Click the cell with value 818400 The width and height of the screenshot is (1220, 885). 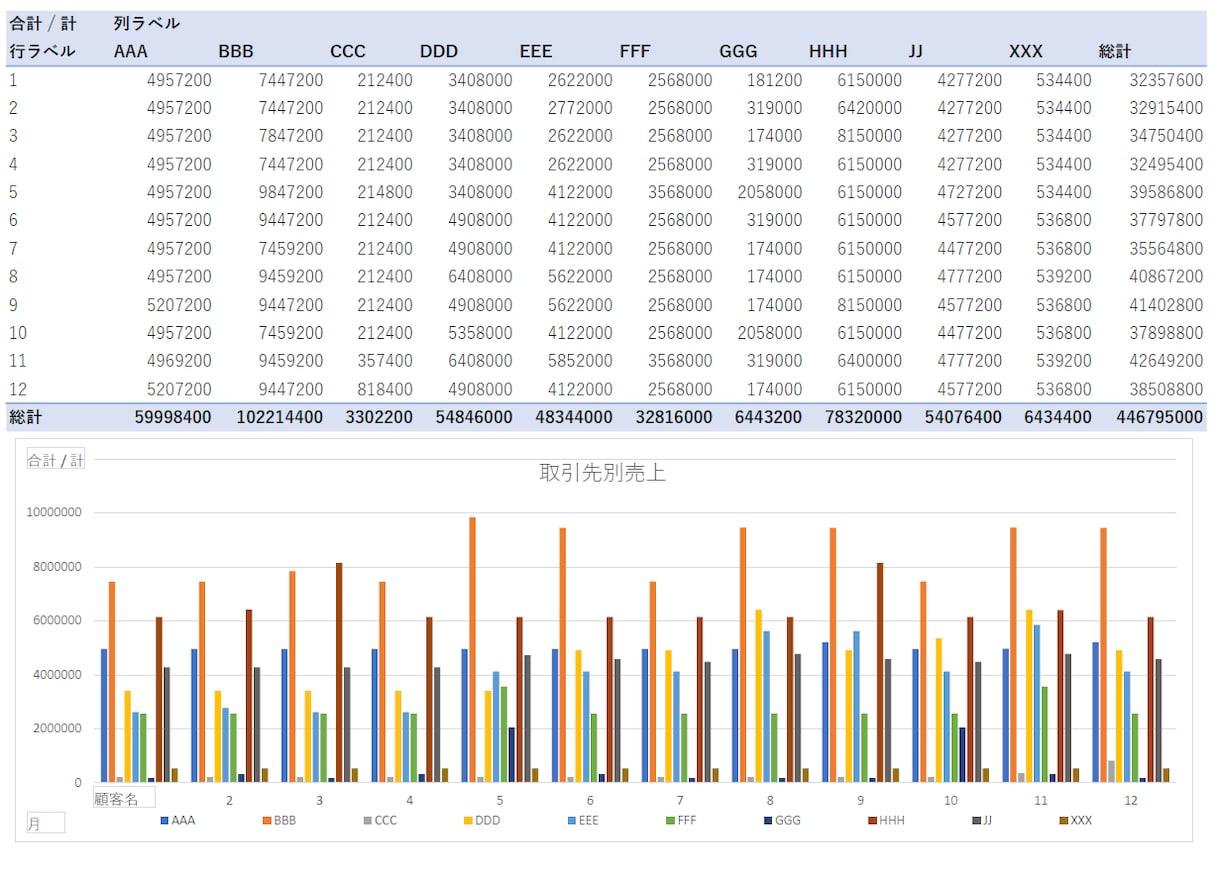coord(385,389)
